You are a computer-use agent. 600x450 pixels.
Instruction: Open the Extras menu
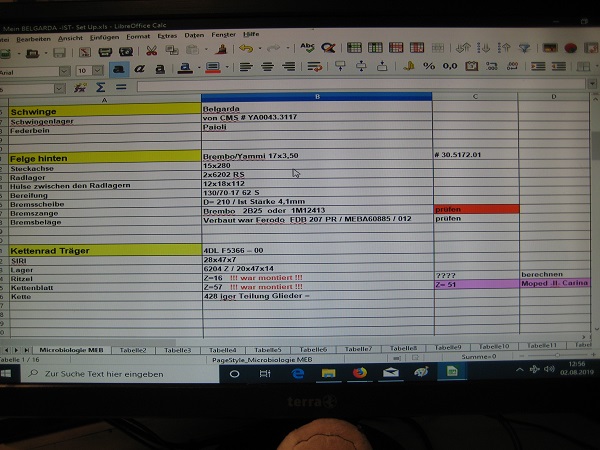pyautogui.click(x=167, y=36)
